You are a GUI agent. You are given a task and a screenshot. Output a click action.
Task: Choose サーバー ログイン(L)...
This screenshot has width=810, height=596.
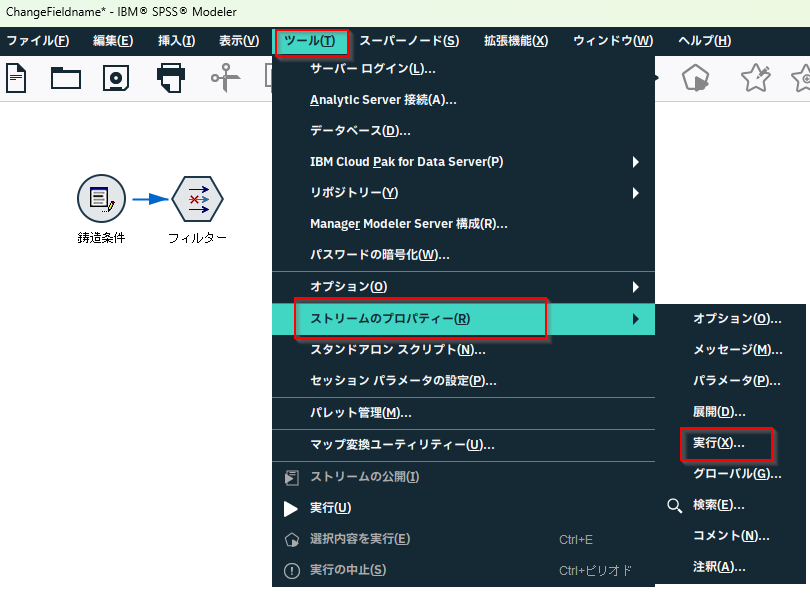(x=463, y=69)
